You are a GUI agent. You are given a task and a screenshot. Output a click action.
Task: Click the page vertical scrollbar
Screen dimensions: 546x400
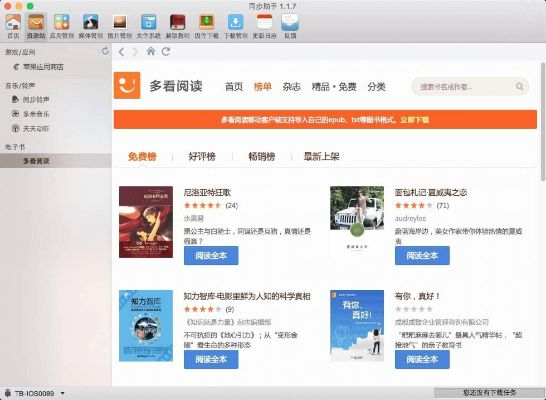pyautogui.click(x=543, y=122)
